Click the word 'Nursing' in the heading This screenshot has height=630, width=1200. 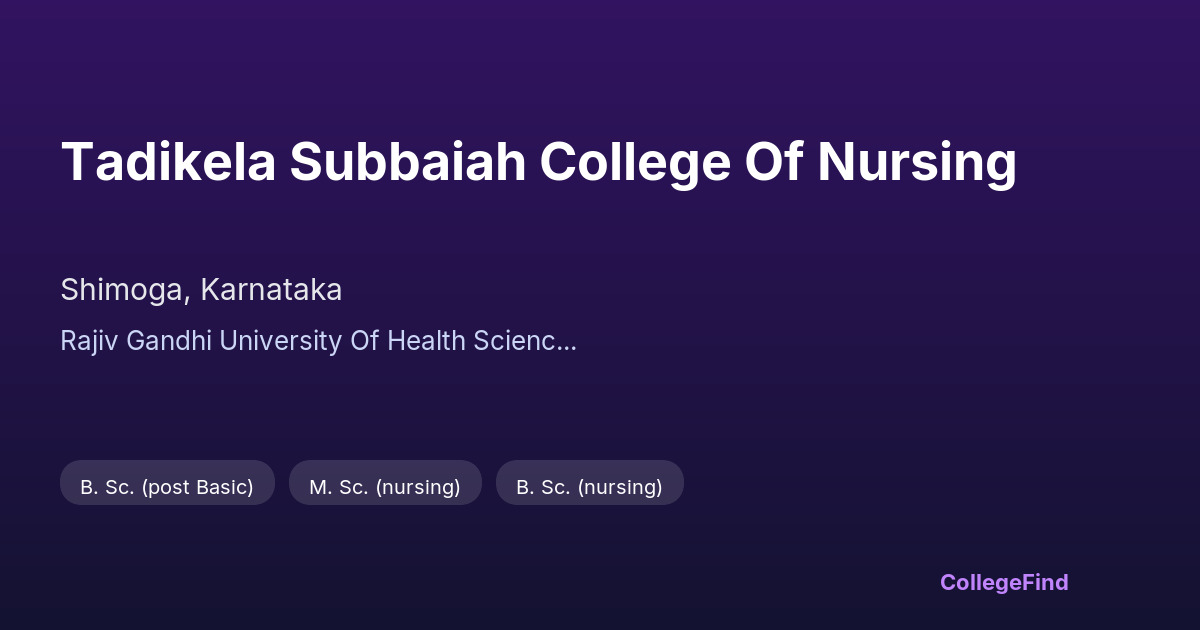[x=916, y=162]
